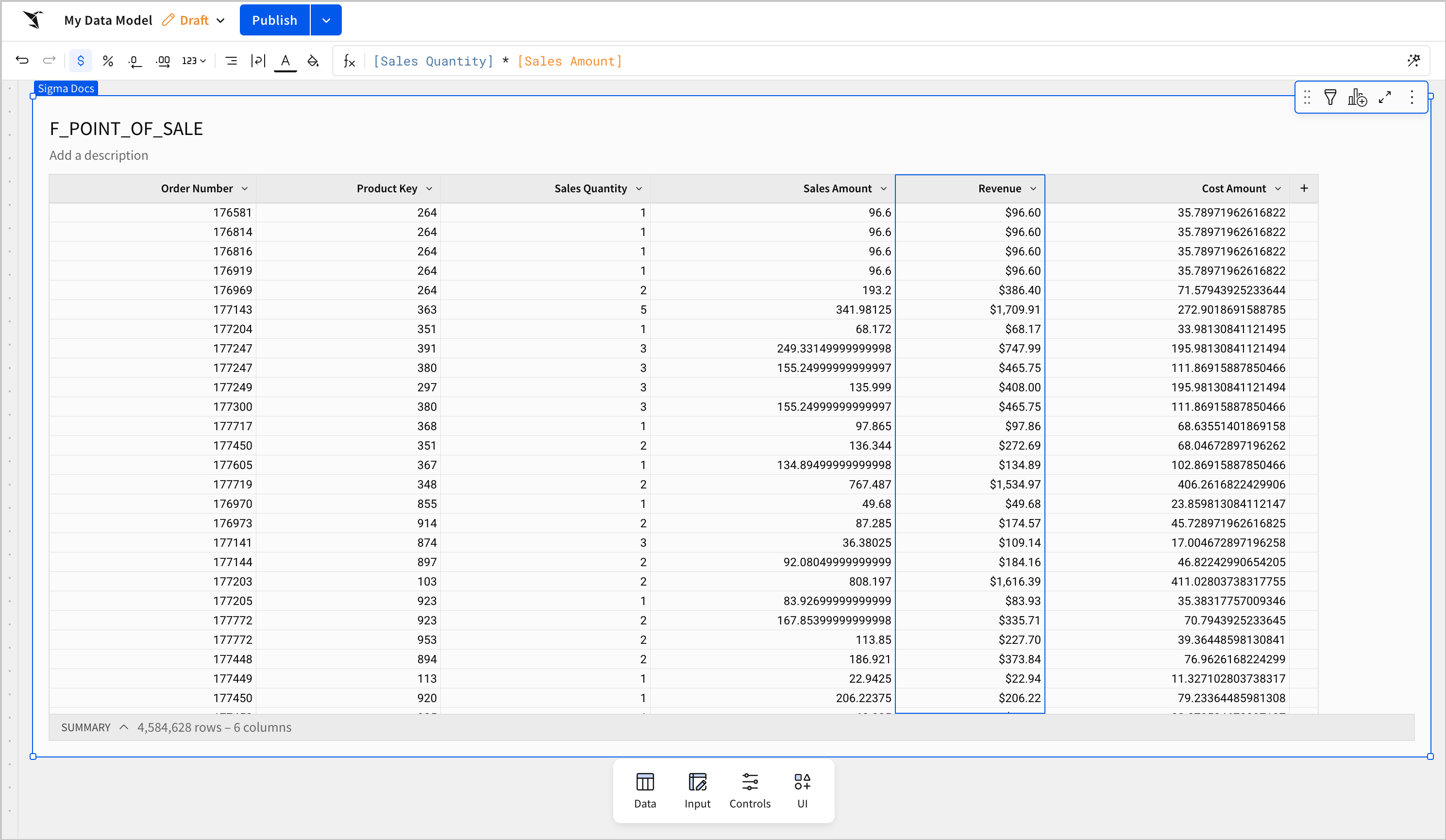Select Revenue cell $1,709.91
Image resolution: width=1446 pixels, height=840 pixels.
970,309
